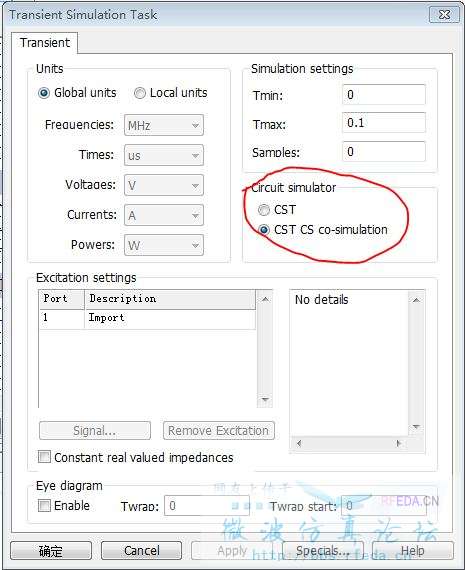Choose the CST circuit simulator option
The image size is (465, 570).
coord(264,210)
